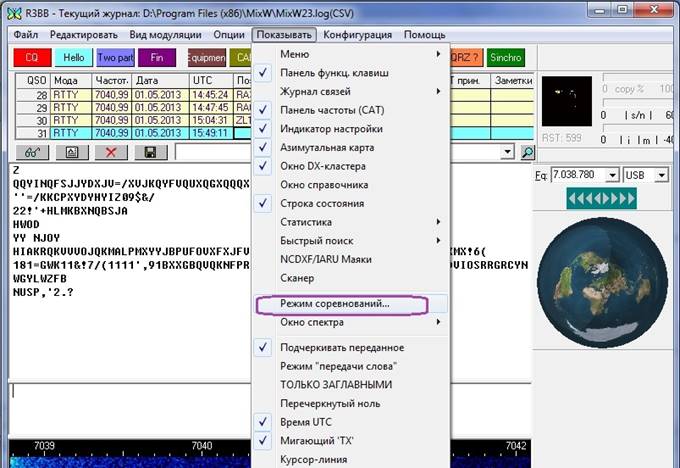This screenshot has width=680, height=468.
Task: Click the floppy disk save QSO icon
Action: click(149, 152)
